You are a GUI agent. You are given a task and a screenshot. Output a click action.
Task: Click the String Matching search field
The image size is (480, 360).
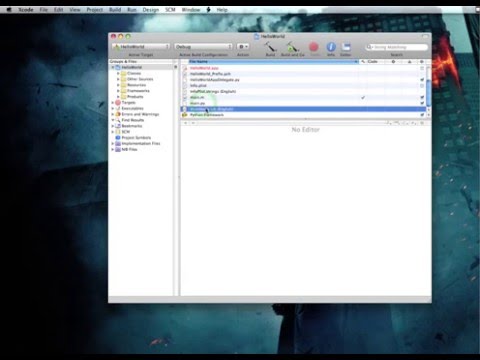pyautogui.click(x=396, y=47)
